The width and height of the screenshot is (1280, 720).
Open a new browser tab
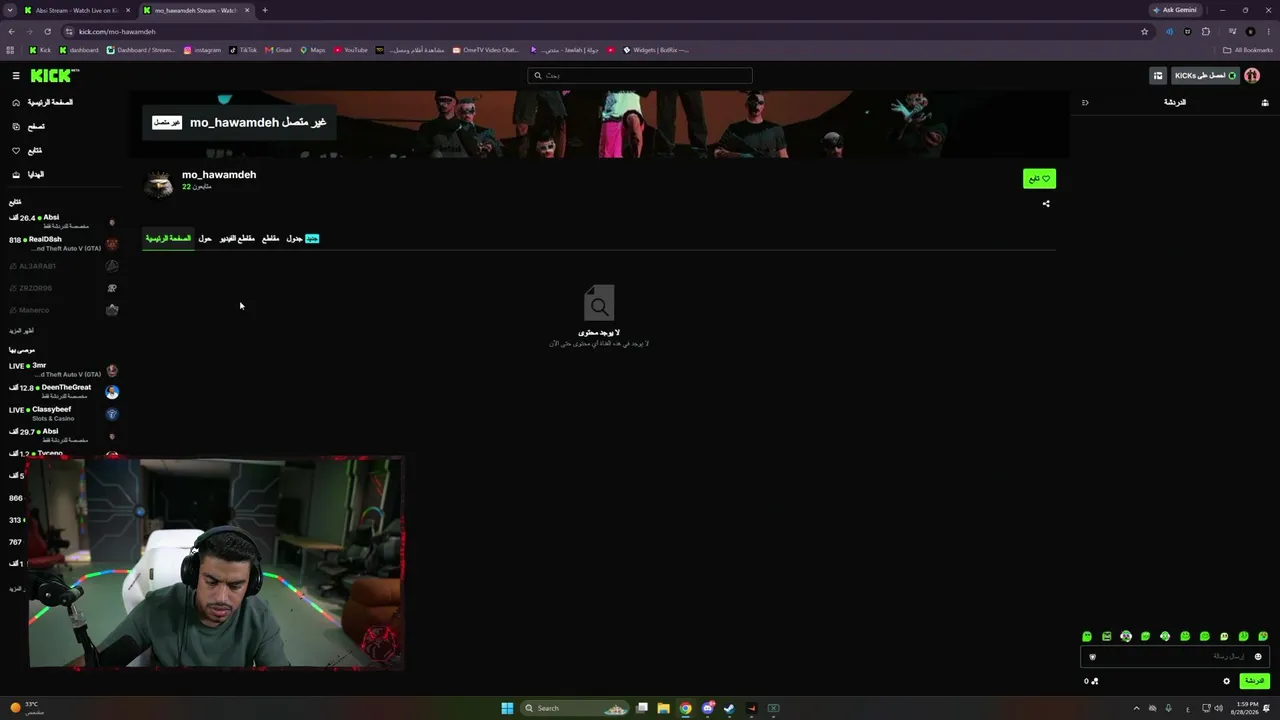[265, 10]
